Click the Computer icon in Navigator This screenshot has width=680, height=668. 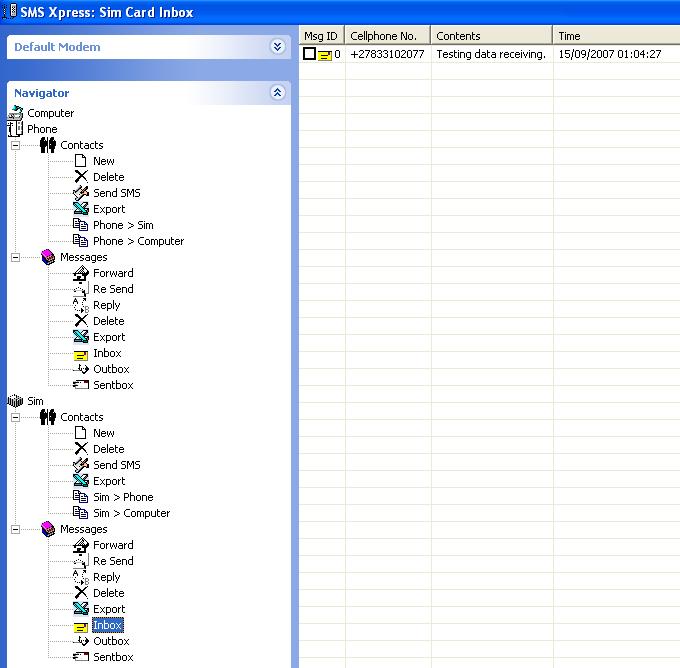(15, 113)
